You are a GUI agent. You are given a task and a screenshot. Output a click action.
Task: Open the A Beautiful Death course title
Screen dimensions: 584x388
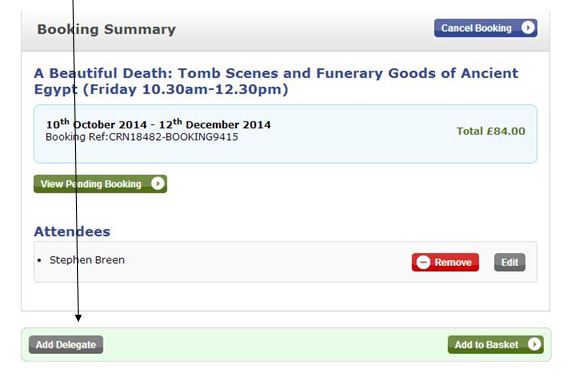(x=276, y=81)
